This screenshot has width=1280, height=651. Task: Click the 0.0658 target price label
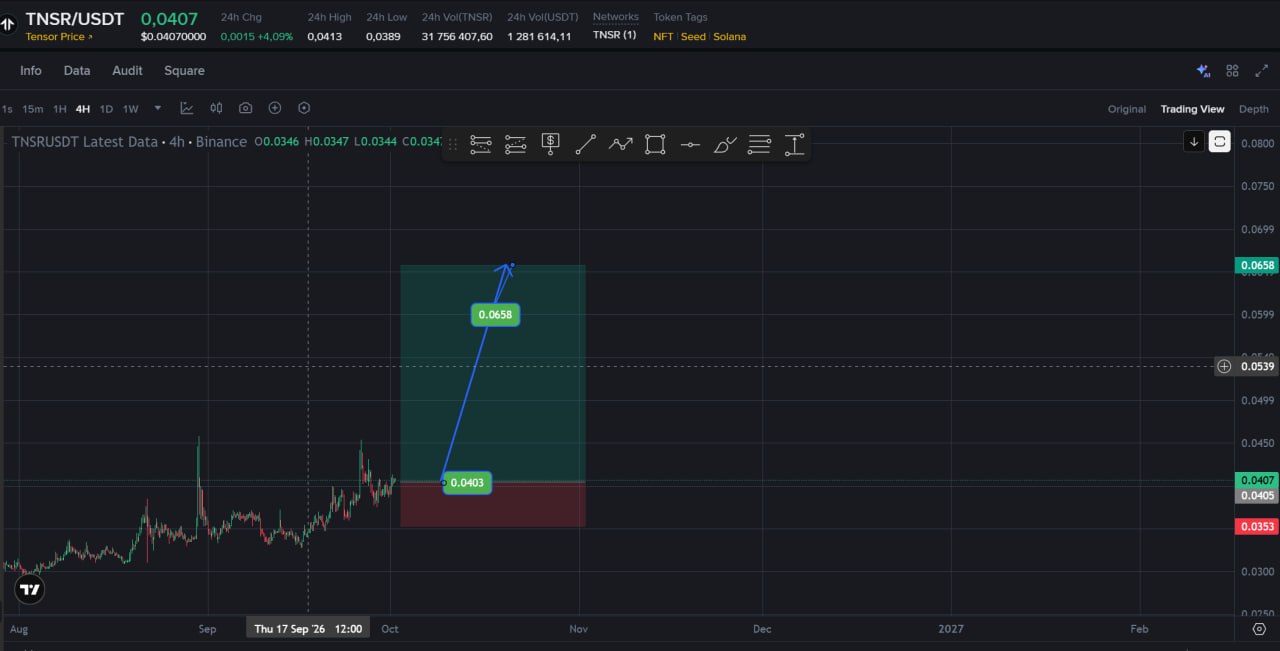tap(495, 315)
